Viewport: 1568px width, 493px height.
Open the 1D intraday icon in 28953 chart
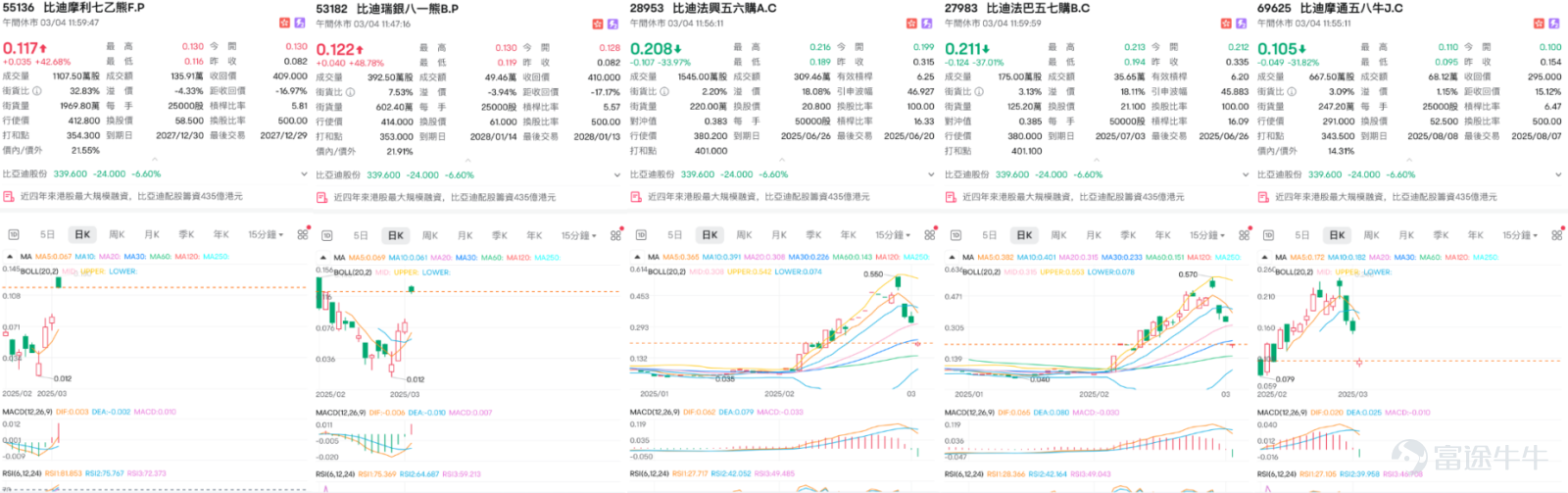click(641, 235)
